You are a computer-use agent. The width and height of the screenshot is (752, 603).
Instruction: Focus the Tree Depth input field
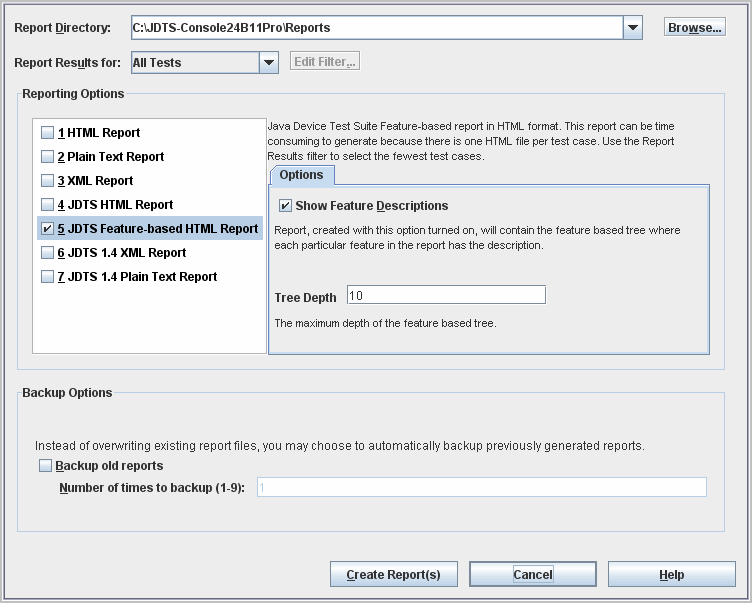[x=446, y=295]
